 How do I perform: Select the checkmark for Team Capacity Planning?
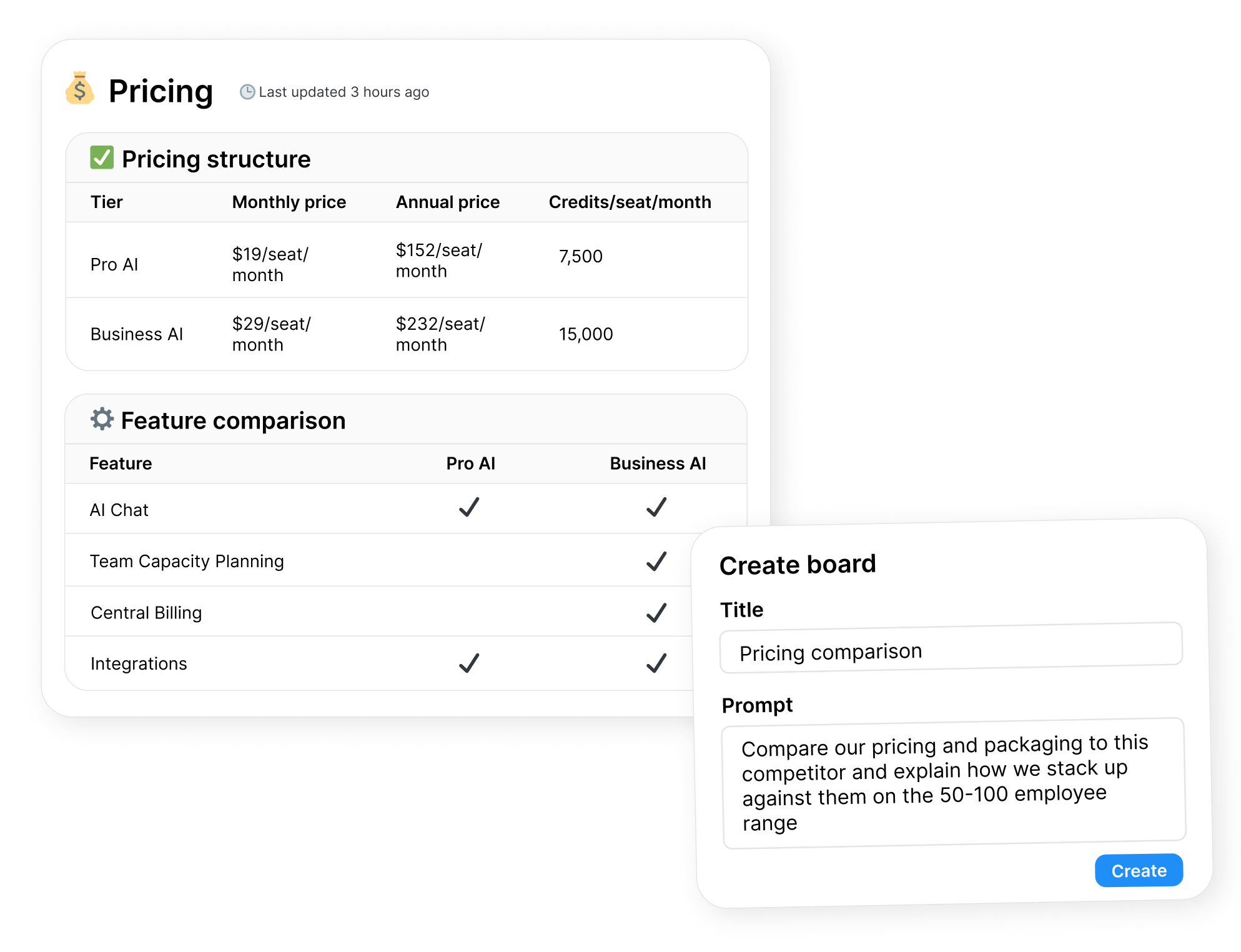point(656,560)
